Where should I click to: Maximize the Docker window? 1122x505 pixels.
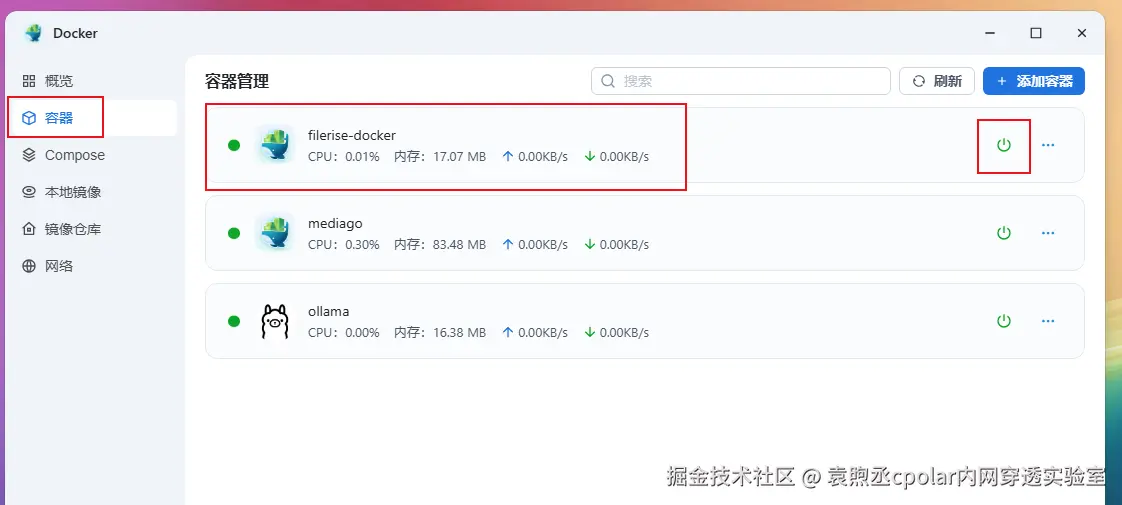(x=1035, y=33)
